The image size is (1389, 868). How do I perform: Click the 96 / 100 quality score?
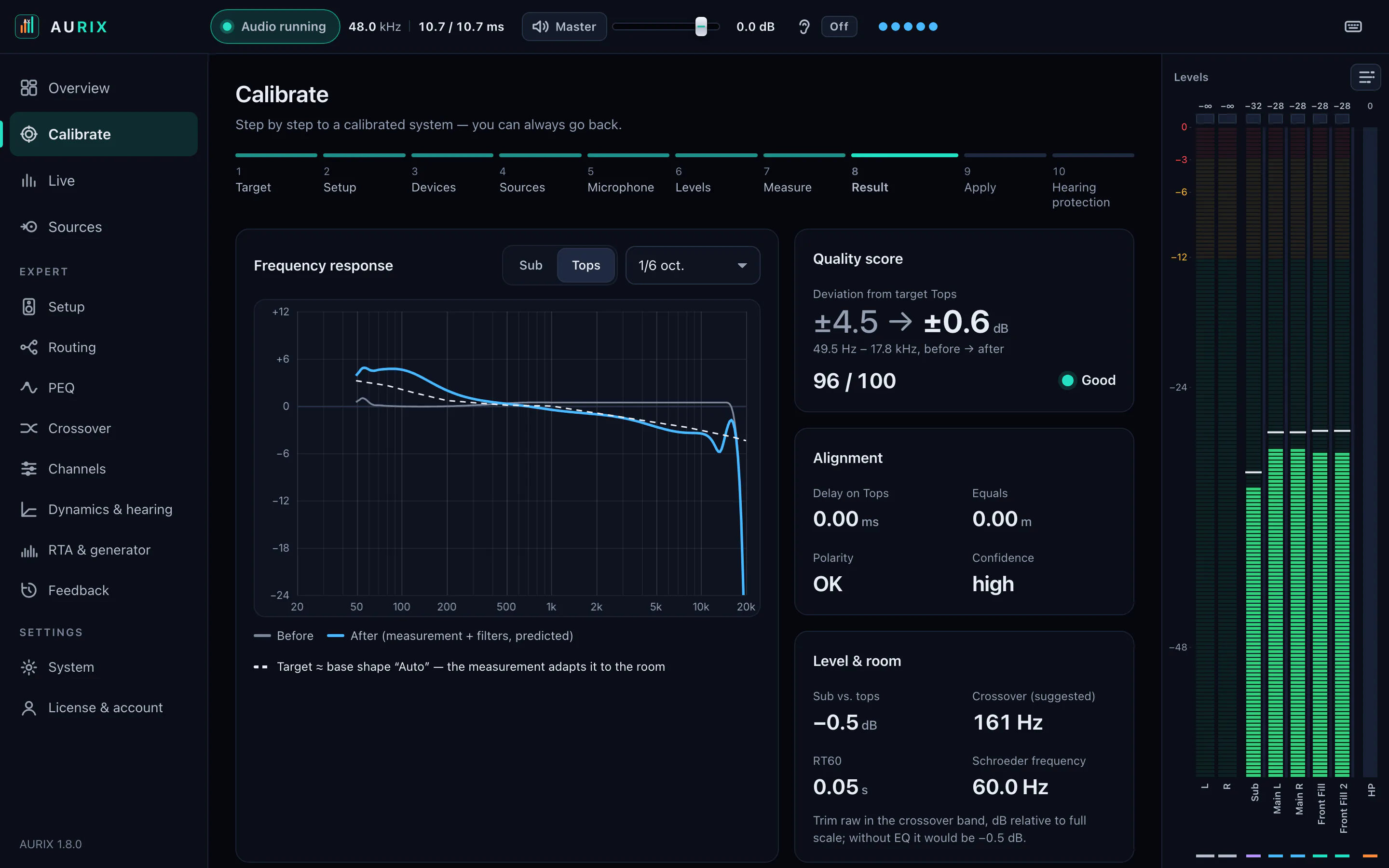854,380
